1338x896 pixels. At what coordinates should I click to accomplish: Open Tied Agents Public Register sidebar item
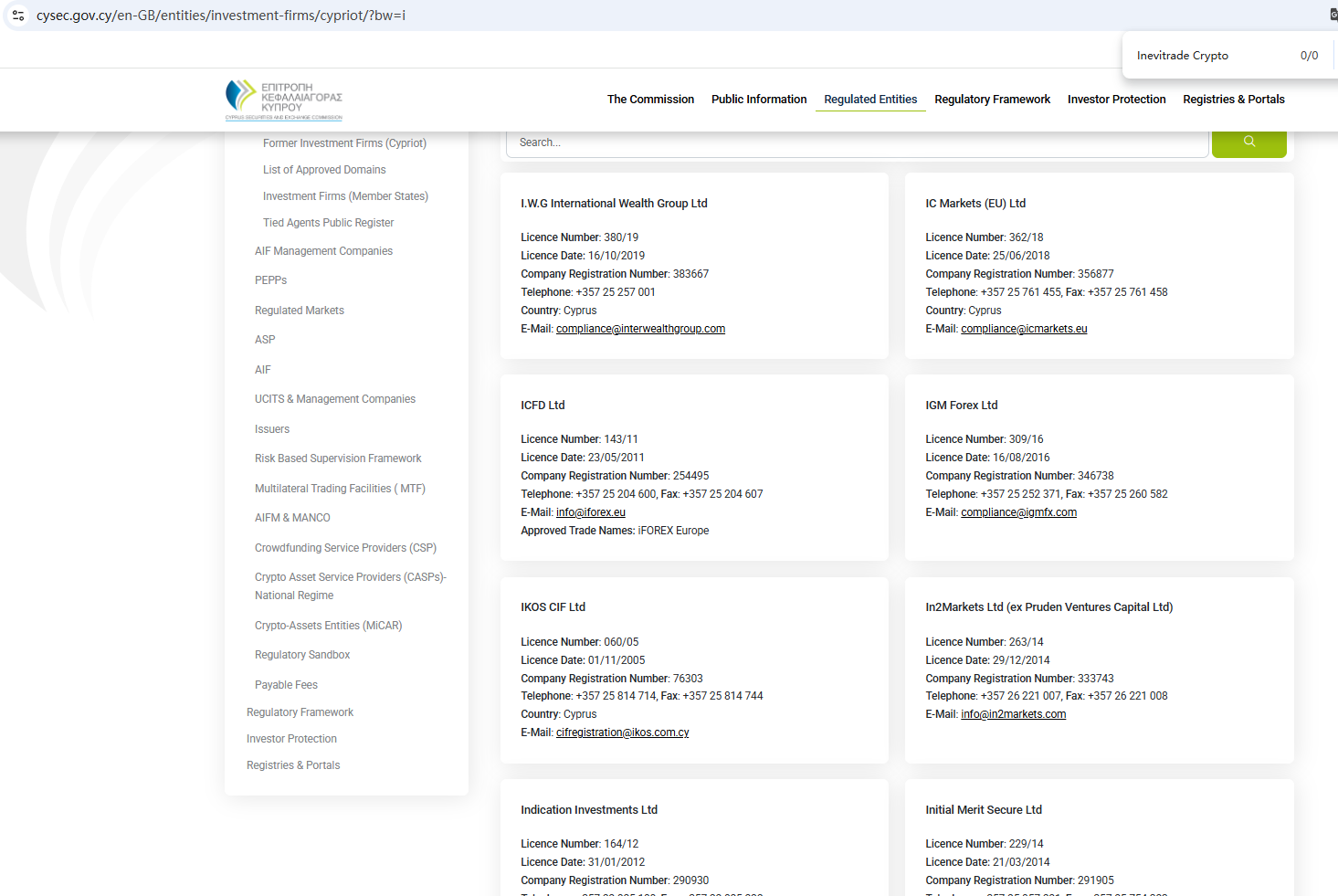click(328, 223)
